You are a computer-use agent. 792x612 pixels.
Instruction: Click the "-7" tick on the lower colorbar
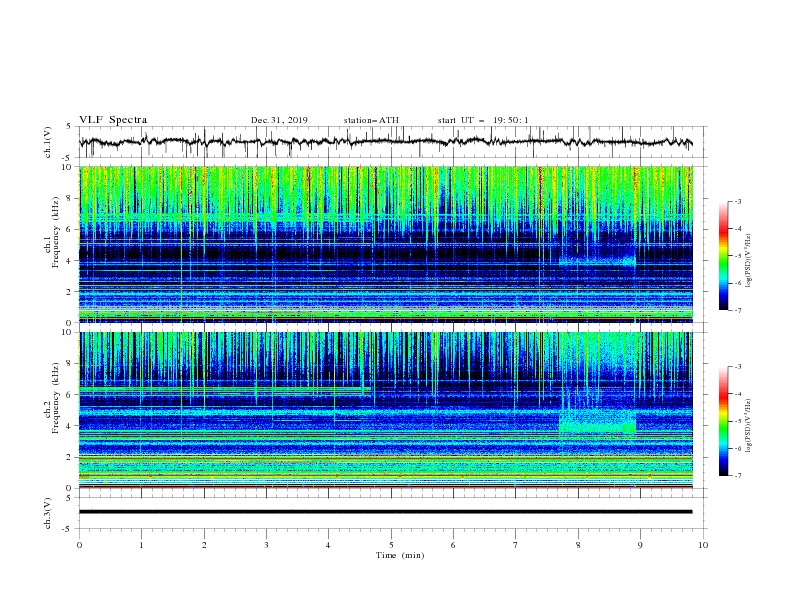tap(737, 475)
